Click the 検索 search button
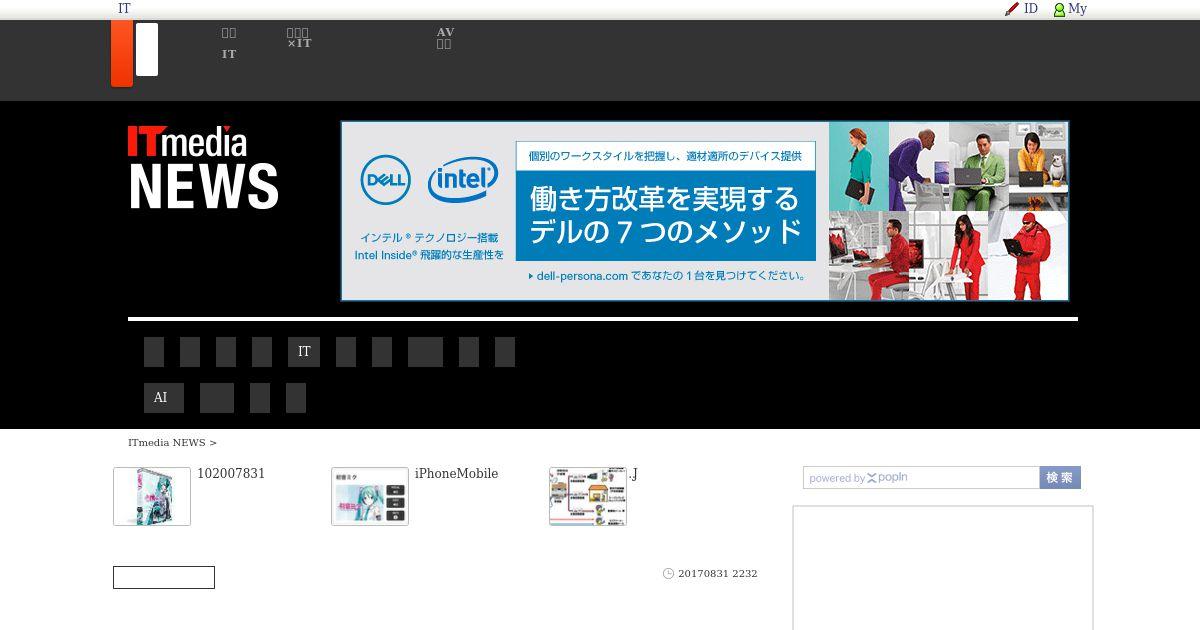1200x630 pixels. coord(1060,478)
